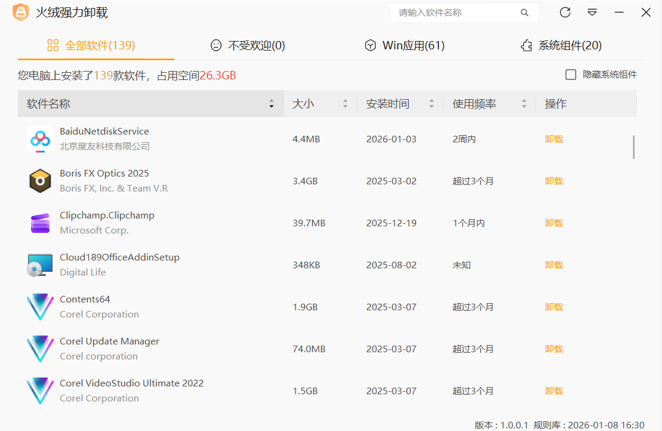This screenshot has width=662, height=431.
Task: Click the 规则库 2026-01-08 16:30 text
Action: pyautogui.click(x=589, y=425)
